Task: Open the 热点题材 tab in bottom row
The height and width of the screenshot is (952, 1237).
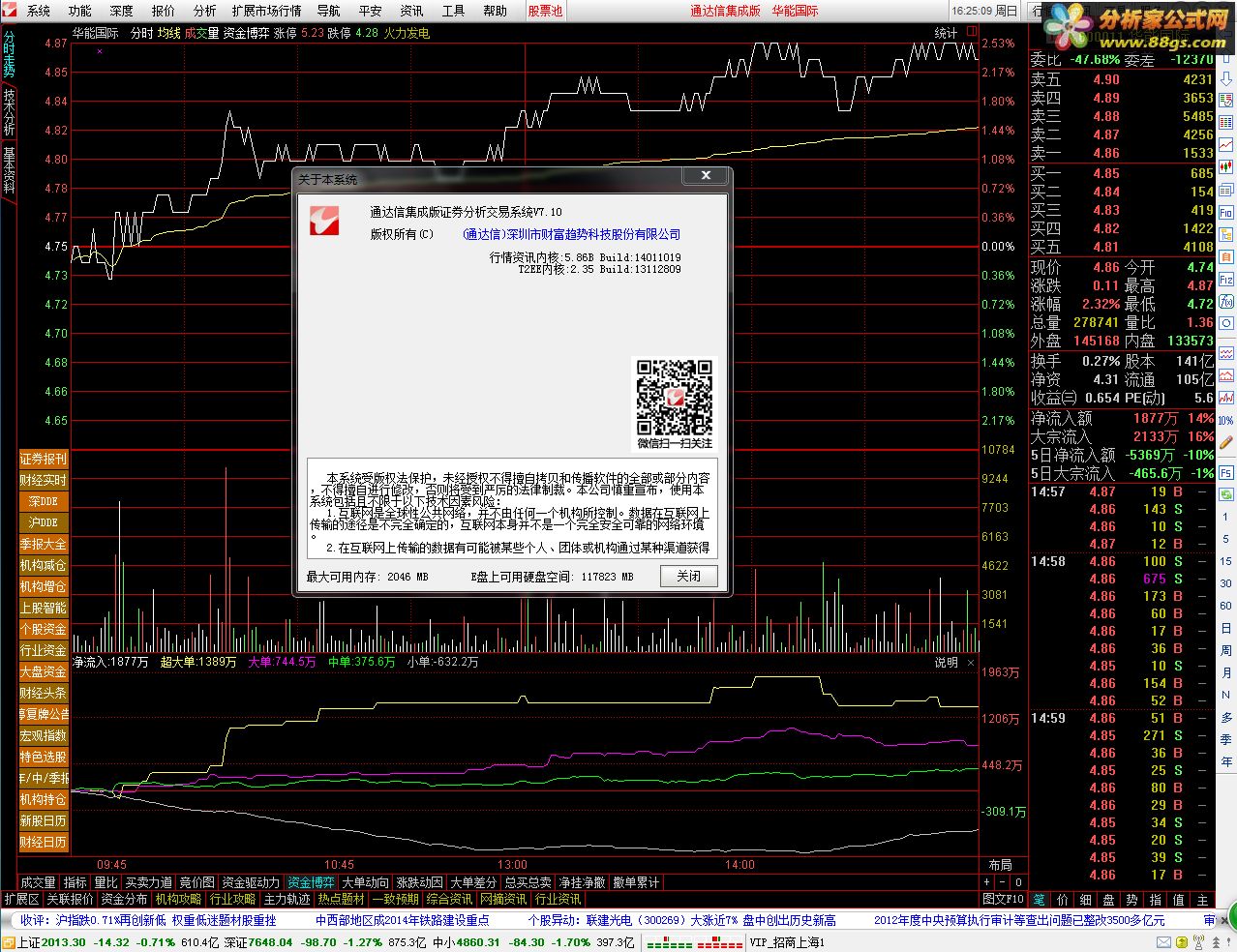Action: (341, 899)
